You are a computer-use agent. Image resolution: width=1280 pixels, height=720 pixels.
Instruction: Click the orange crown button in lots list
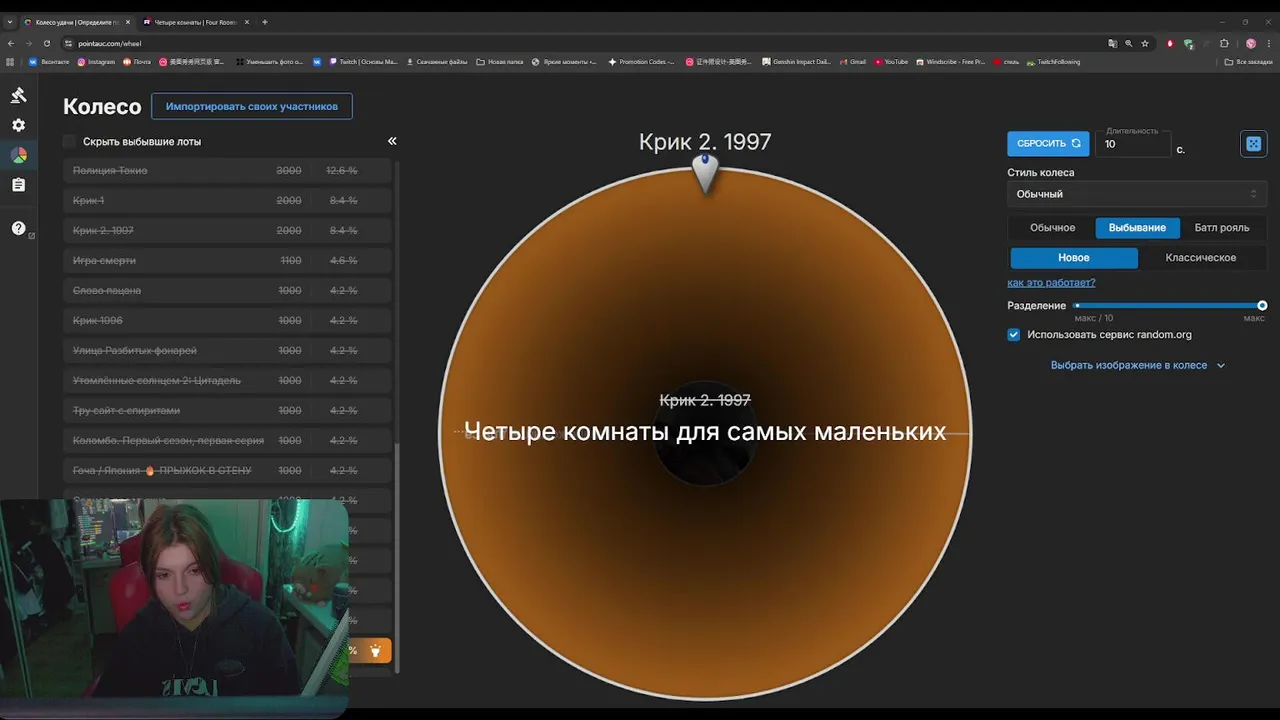coord(375,651)
